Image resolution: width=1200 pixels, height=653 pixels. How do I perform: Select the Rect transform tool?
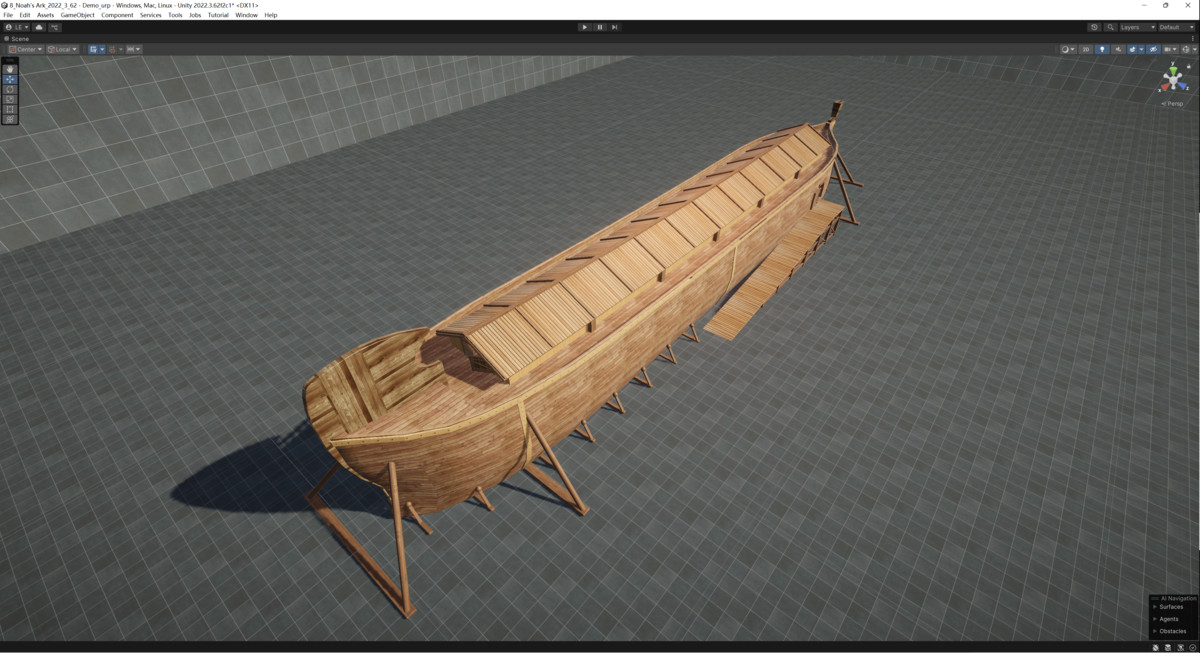point(10,109)
